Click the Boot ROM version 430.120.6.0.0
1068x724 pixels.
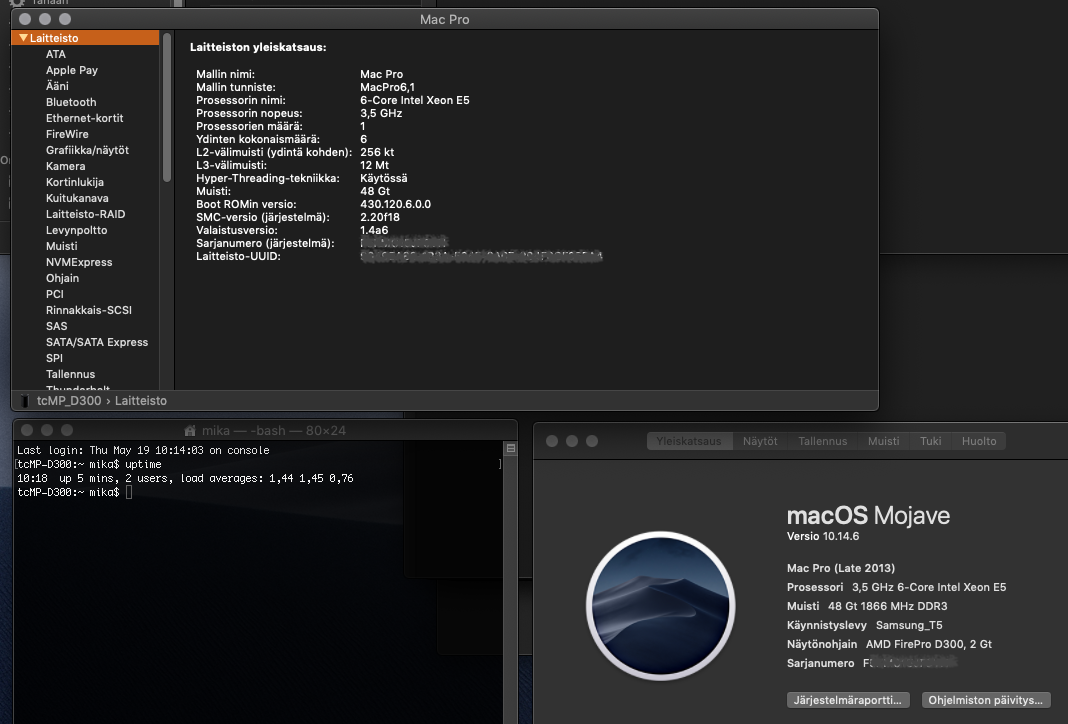point(395,204)
